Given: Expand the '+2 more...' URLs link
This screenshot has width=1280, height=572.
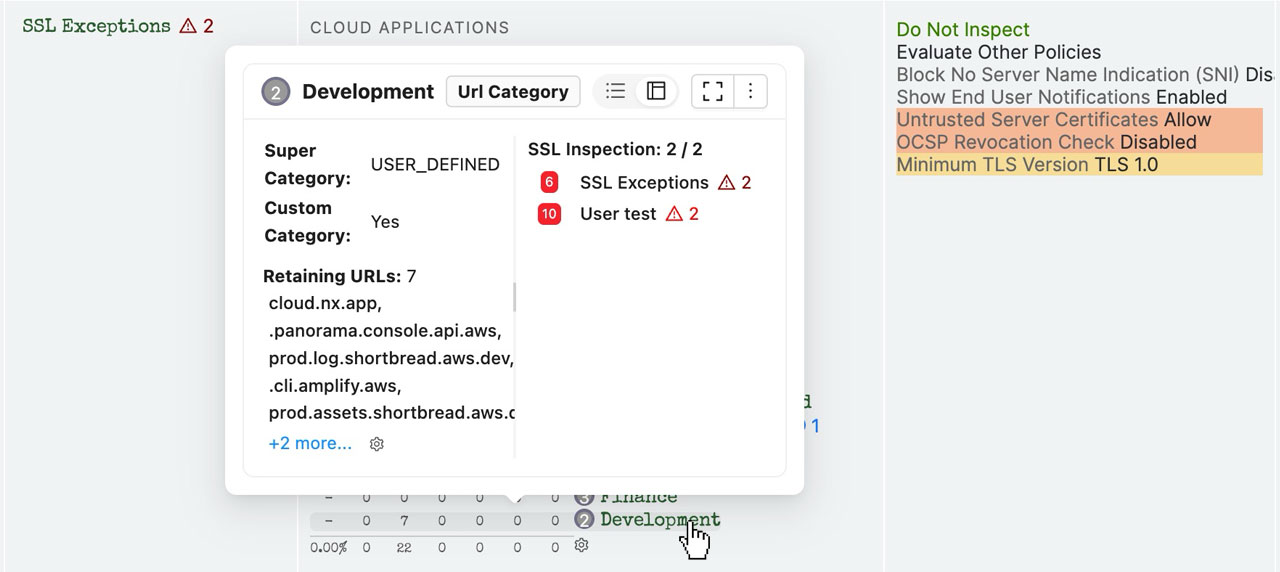Looking at the screenshot, I should click(x=310, y=443).
